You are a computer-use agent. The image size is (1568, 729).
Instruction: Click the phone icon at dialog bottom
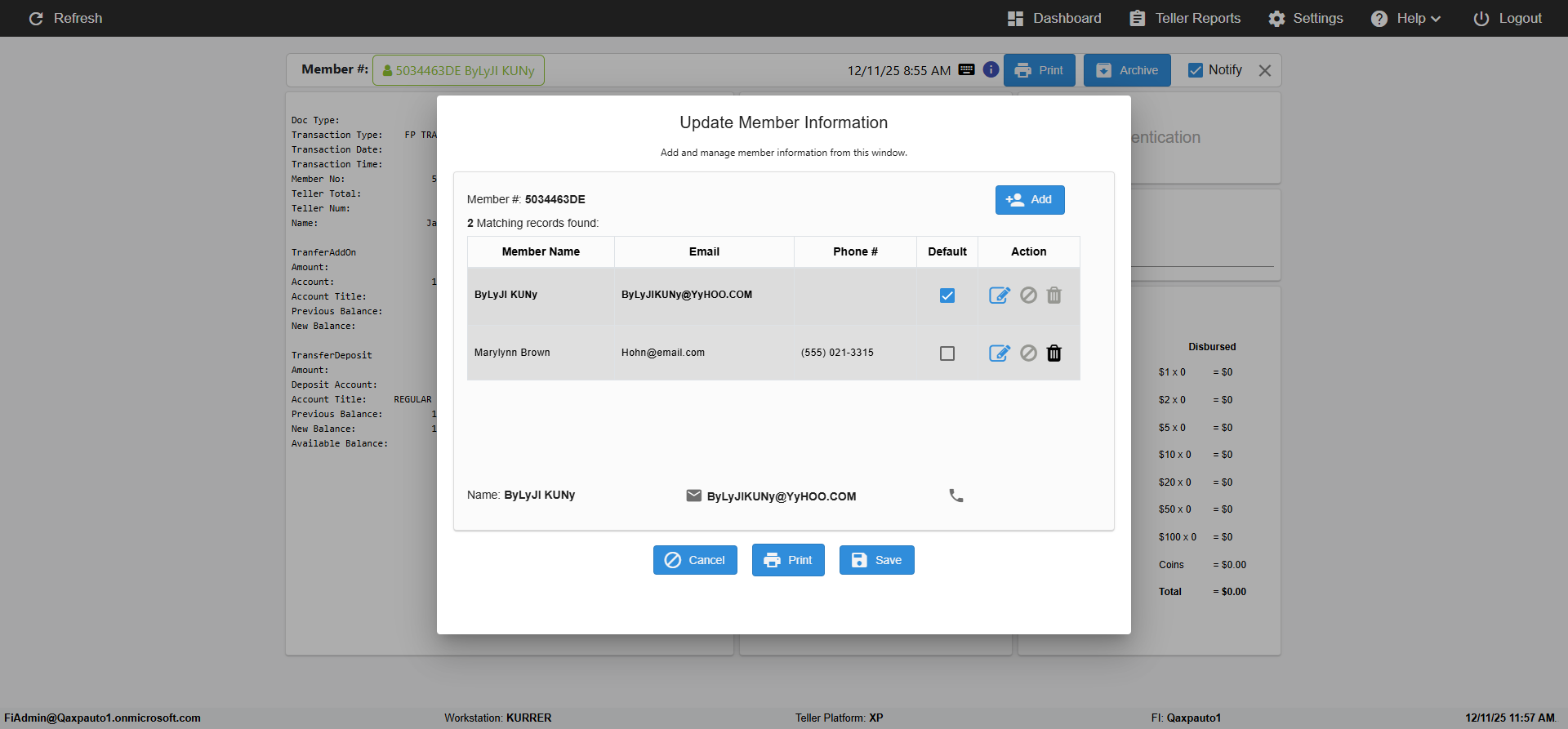coord(956,496)
